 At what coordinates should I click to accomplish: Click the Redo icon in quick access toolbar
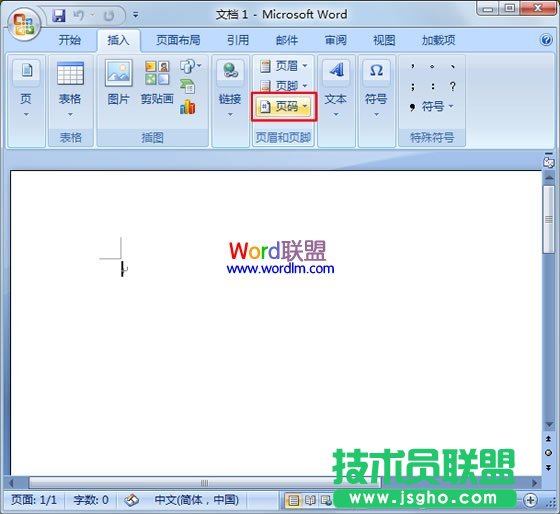point(109,15)
